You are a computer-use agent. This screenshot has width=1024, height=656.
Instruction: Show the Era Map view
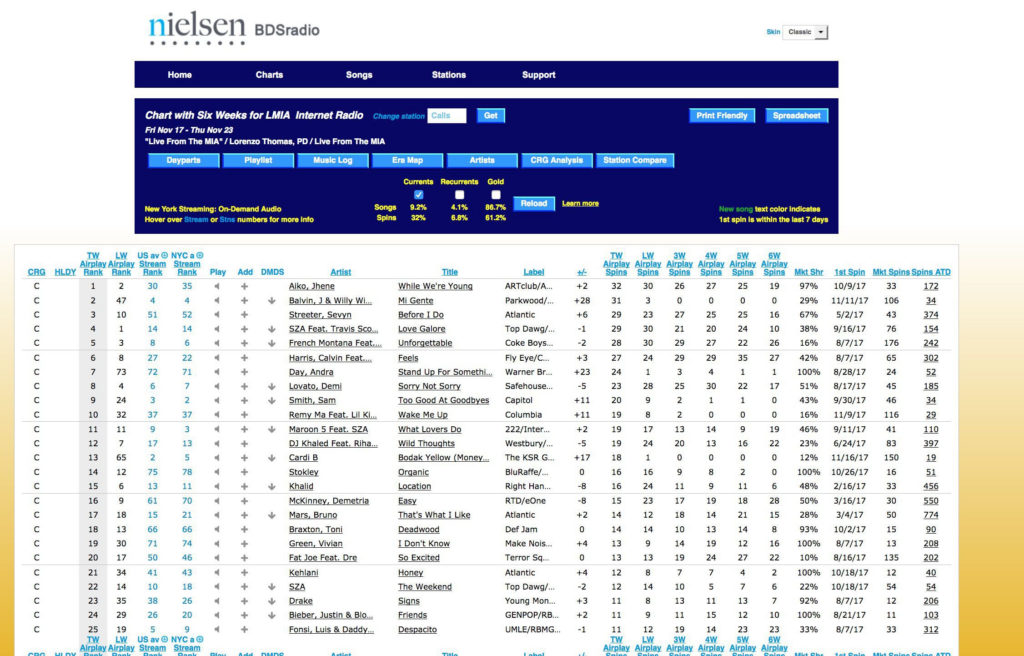(408, 161)
